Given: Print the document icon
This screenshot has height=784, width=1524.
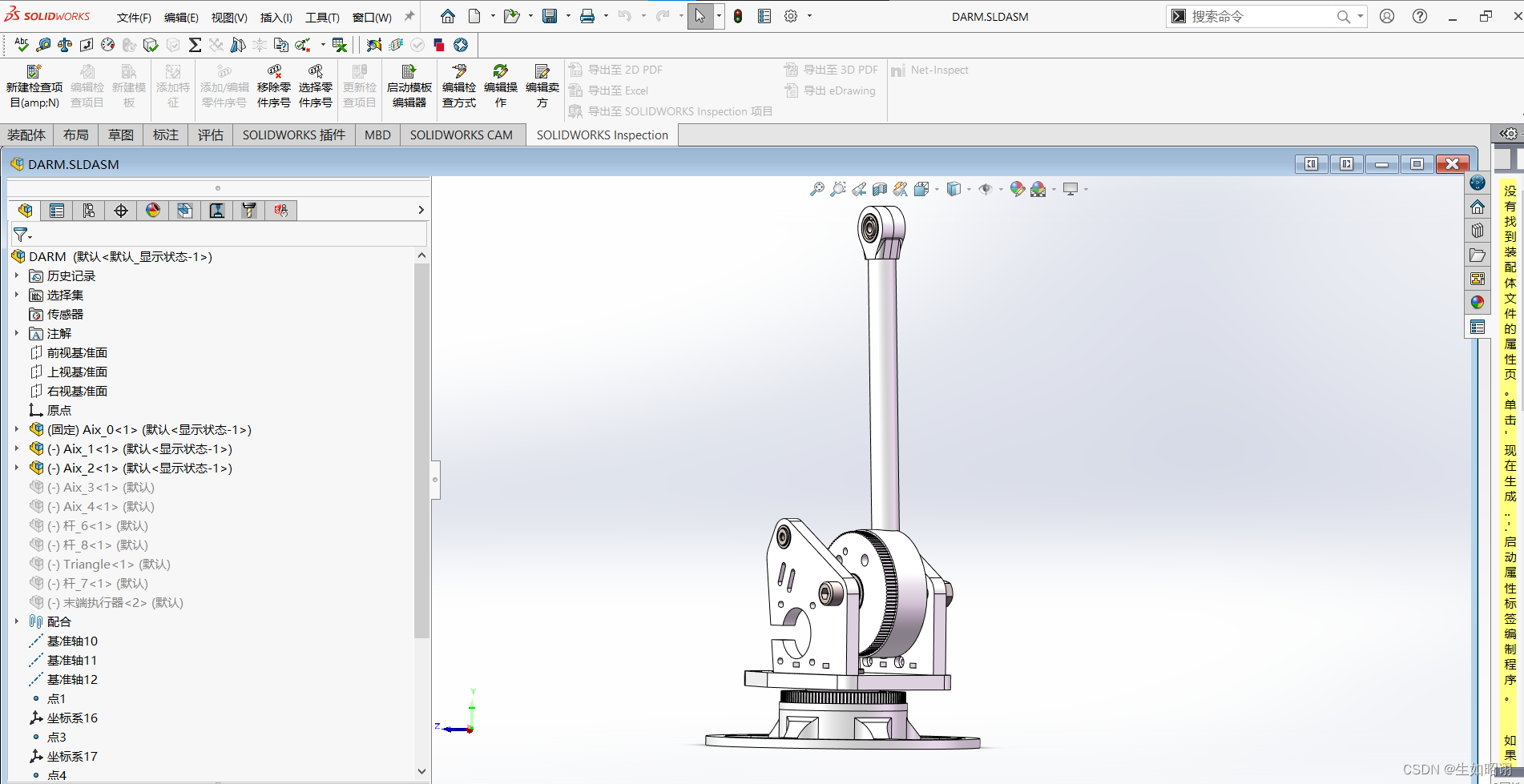Looking at the screenshot, I should point(587,16).
